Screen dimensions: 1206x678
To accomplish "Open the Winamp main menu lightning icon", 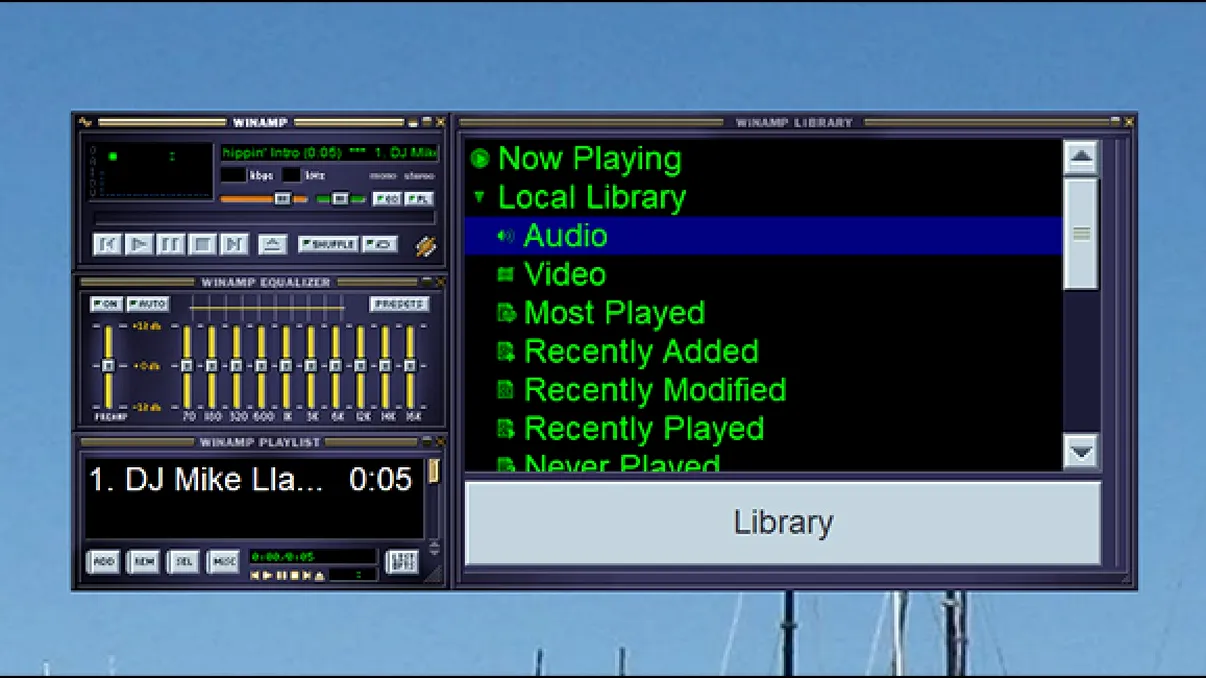I will click(87, 121).
